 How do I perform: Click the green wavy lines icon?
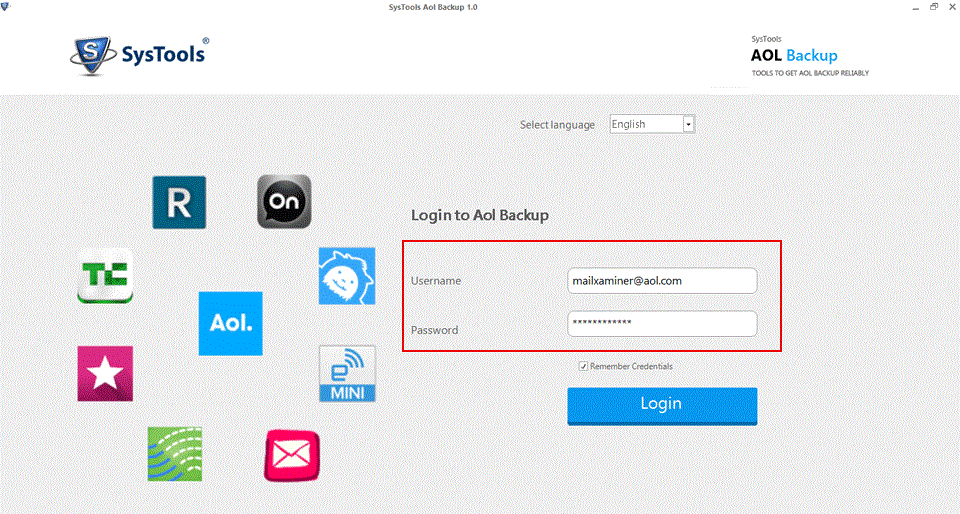(175, 454)
